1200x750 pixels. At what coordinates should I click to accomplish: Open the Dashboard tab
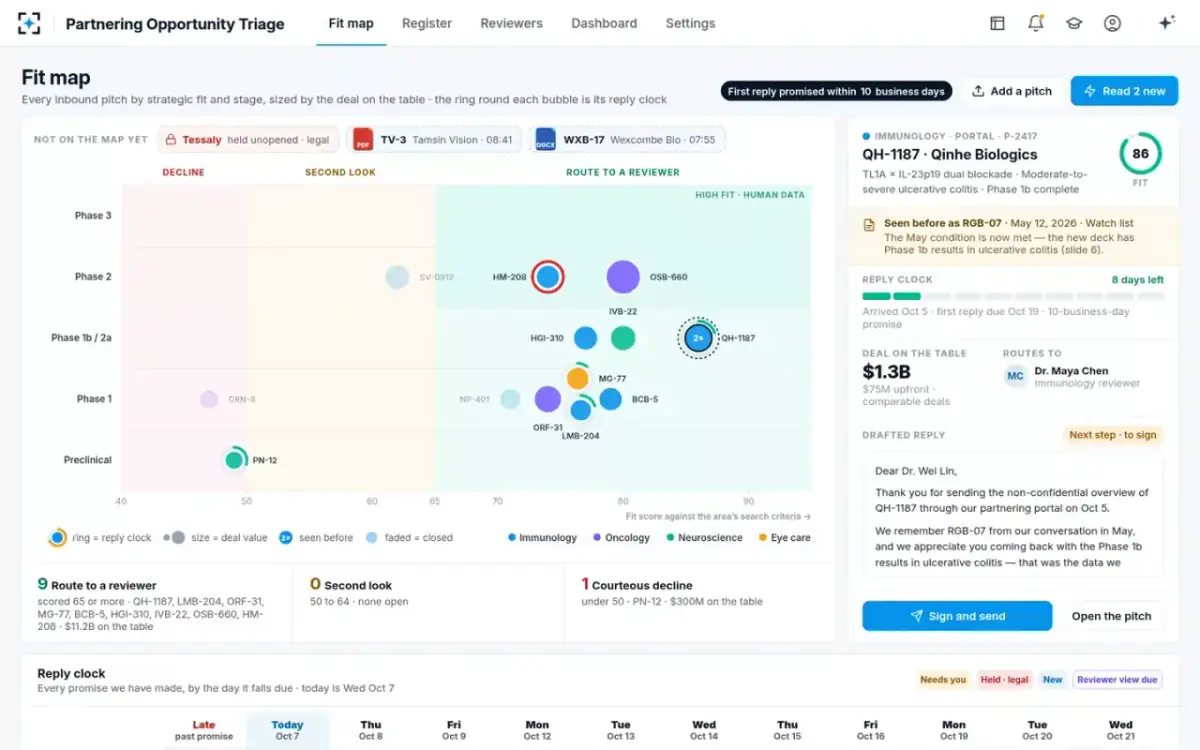pyautogui.click(x=604, y=23)
